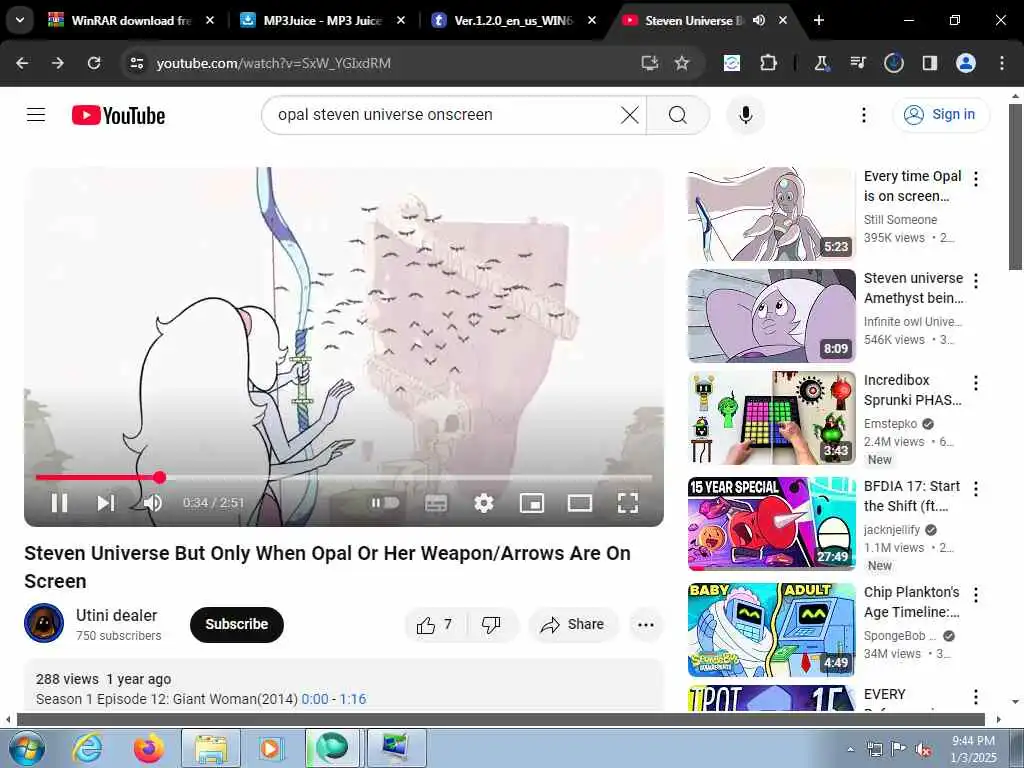
Task: Show hidden system tray icons
Action: pyautogui.click(x=850, y=749)
